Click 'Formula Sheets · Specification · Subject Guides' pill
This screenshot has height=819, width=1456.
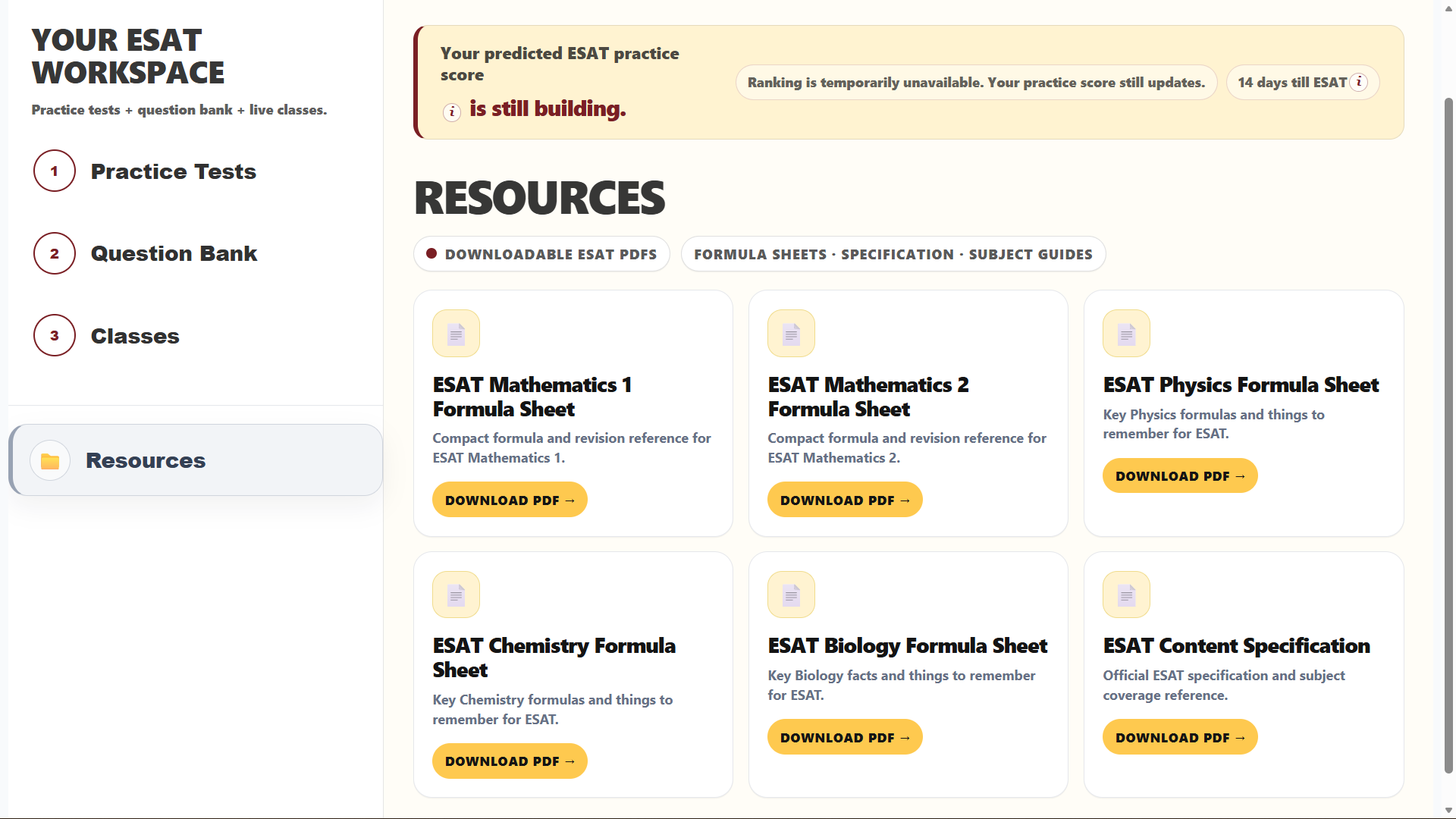coord(893,254)
